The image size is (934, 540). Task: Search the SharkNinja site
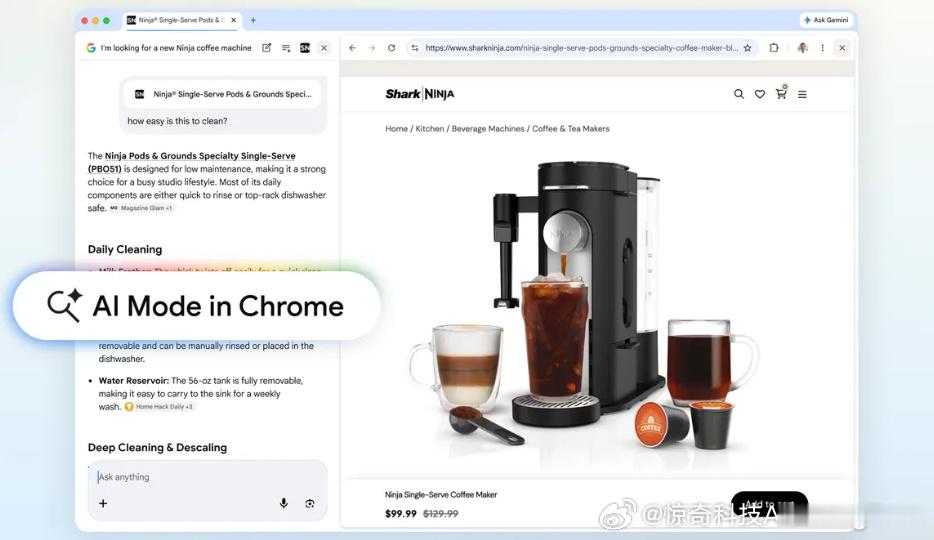tap(739, 94)
